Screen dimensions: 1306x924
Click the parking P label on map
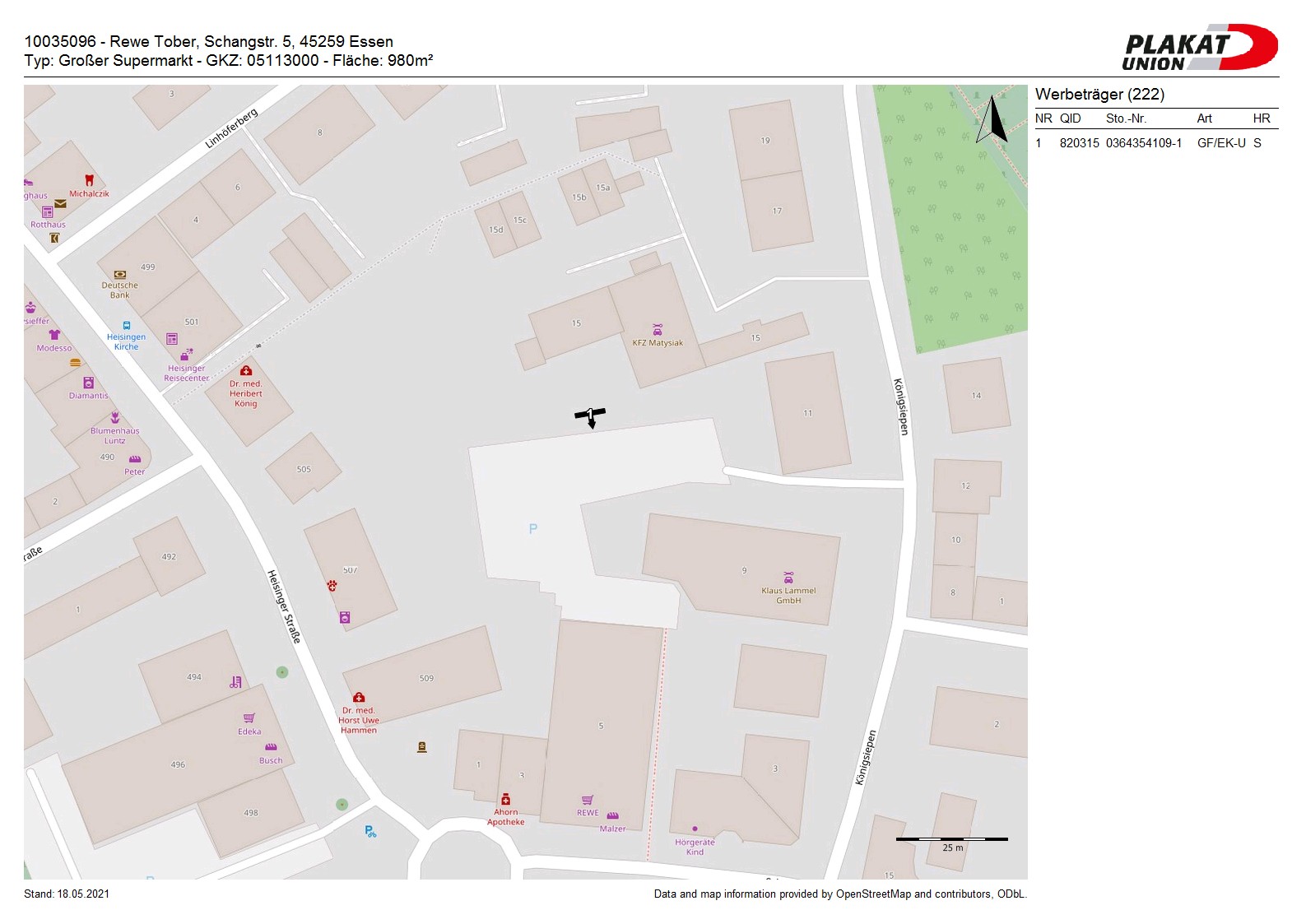533,529
